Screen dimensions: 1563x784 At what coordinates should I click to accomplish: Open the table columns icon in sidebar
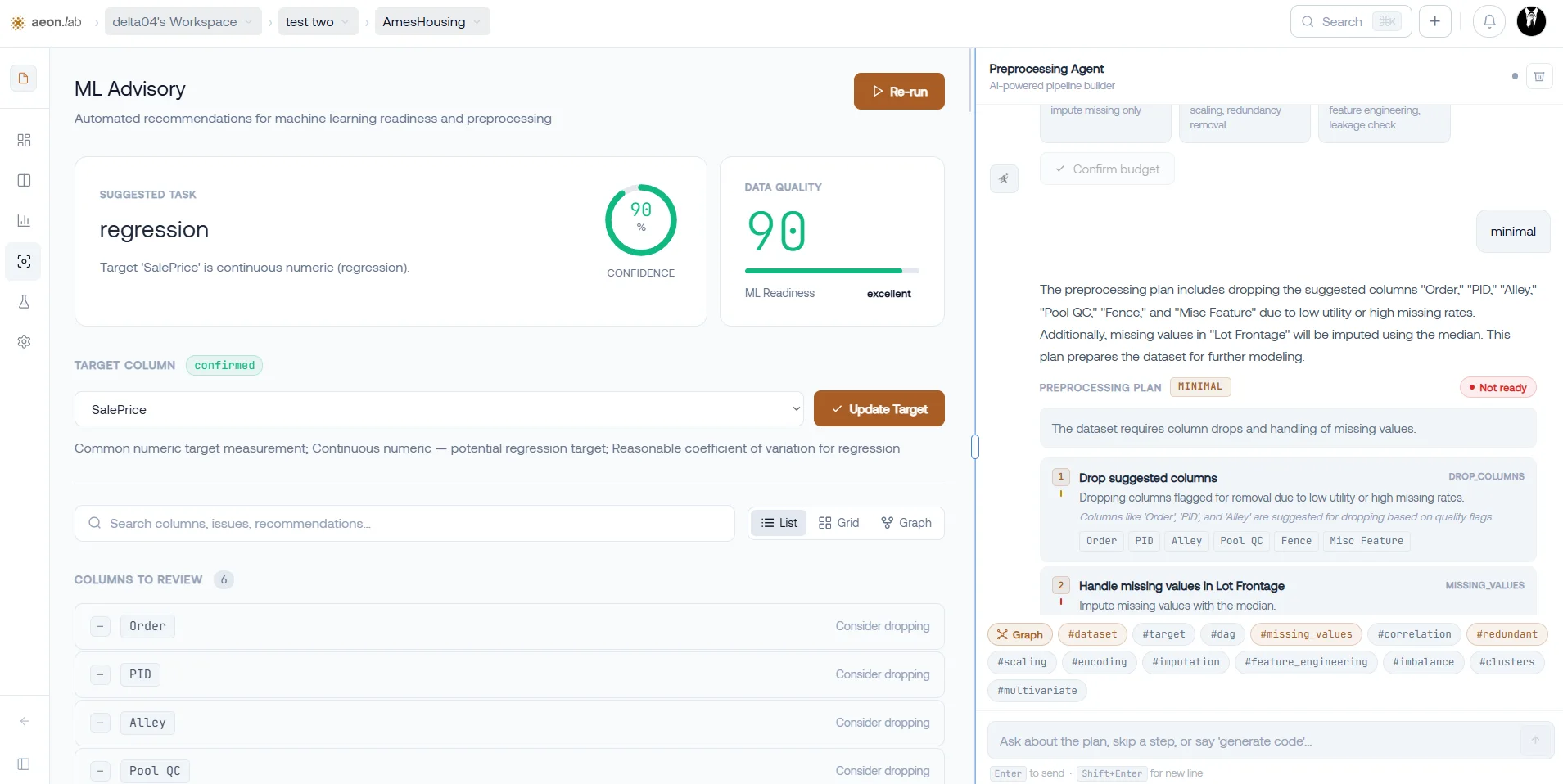tap(24, 180)
